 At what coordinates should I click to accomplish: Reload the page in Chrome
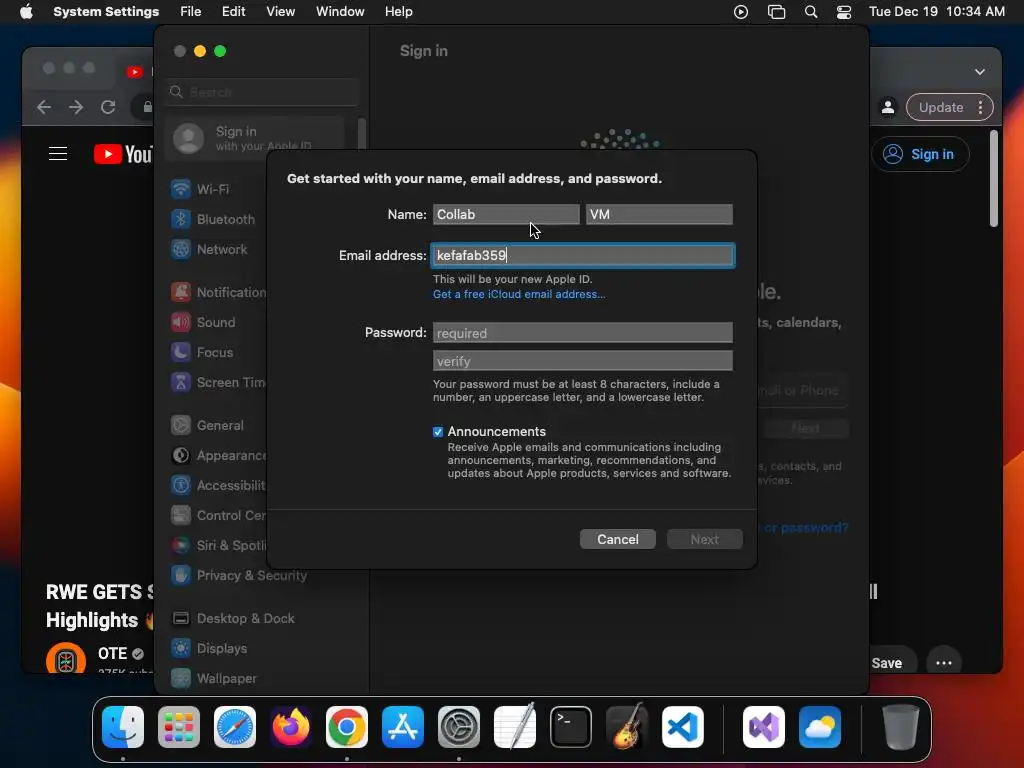pyautogui.click(x=108, y=107)
